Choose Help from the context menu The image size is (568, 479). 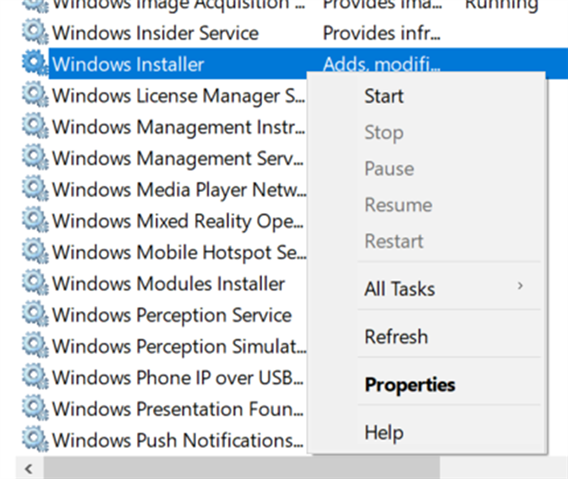(x=427, y=432)
